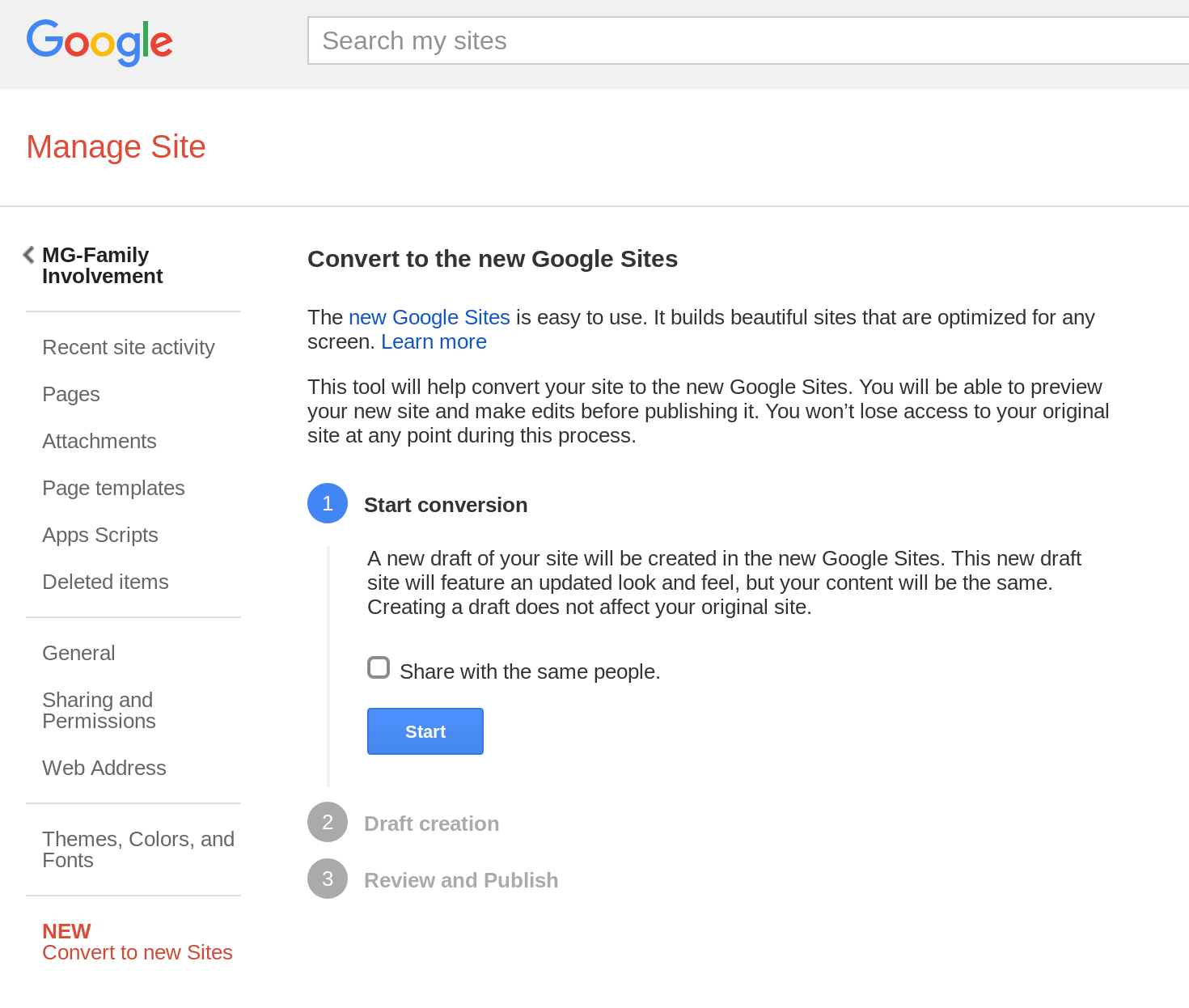Screen dimensions: 1189x1008
Task: Open Sharing and Permissions
Action: [x=99, y=710]
